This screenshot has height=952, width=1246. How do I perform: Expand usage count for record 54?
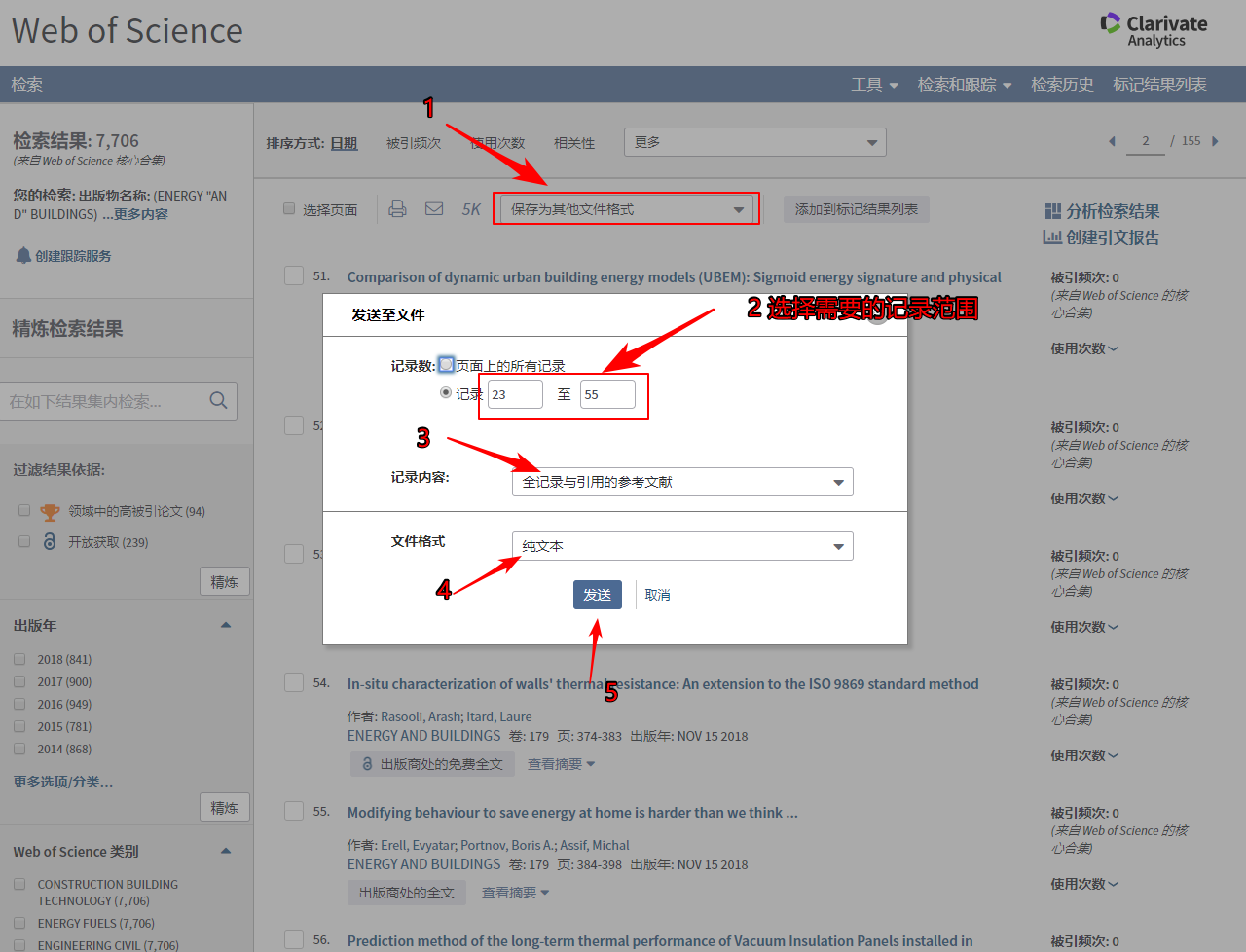click(x=1084, y=755)
